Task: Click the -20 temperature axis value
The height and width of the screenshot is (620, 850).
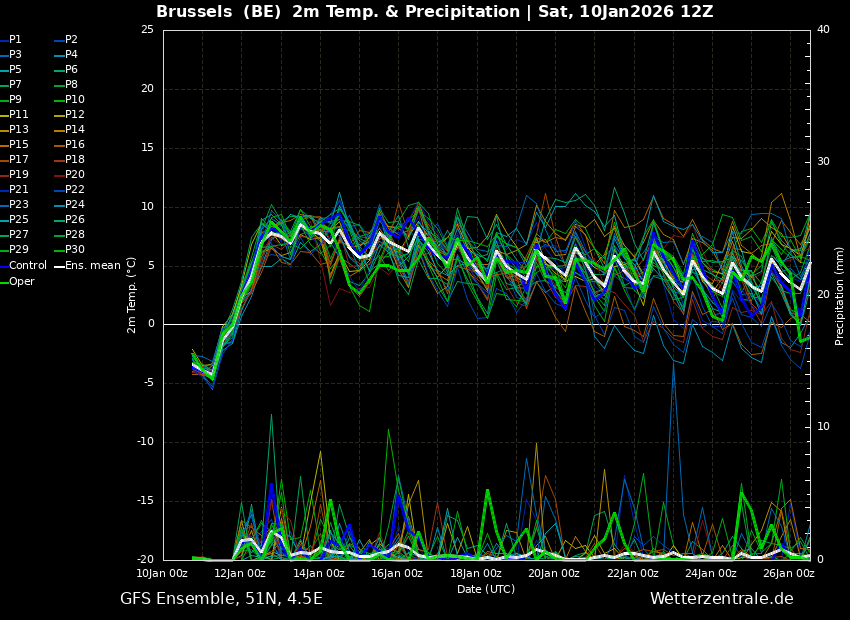Action: click(146, 560)
